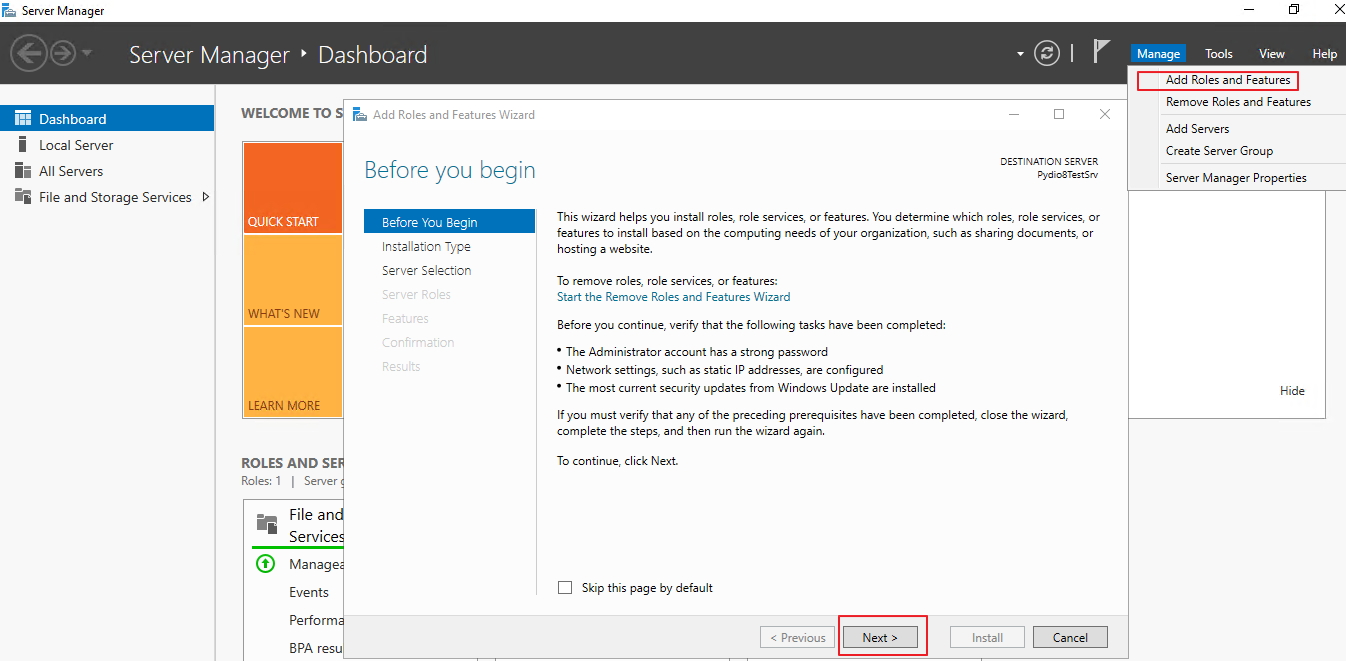Click the All Servers icon in sidebar

click(22, 170)
